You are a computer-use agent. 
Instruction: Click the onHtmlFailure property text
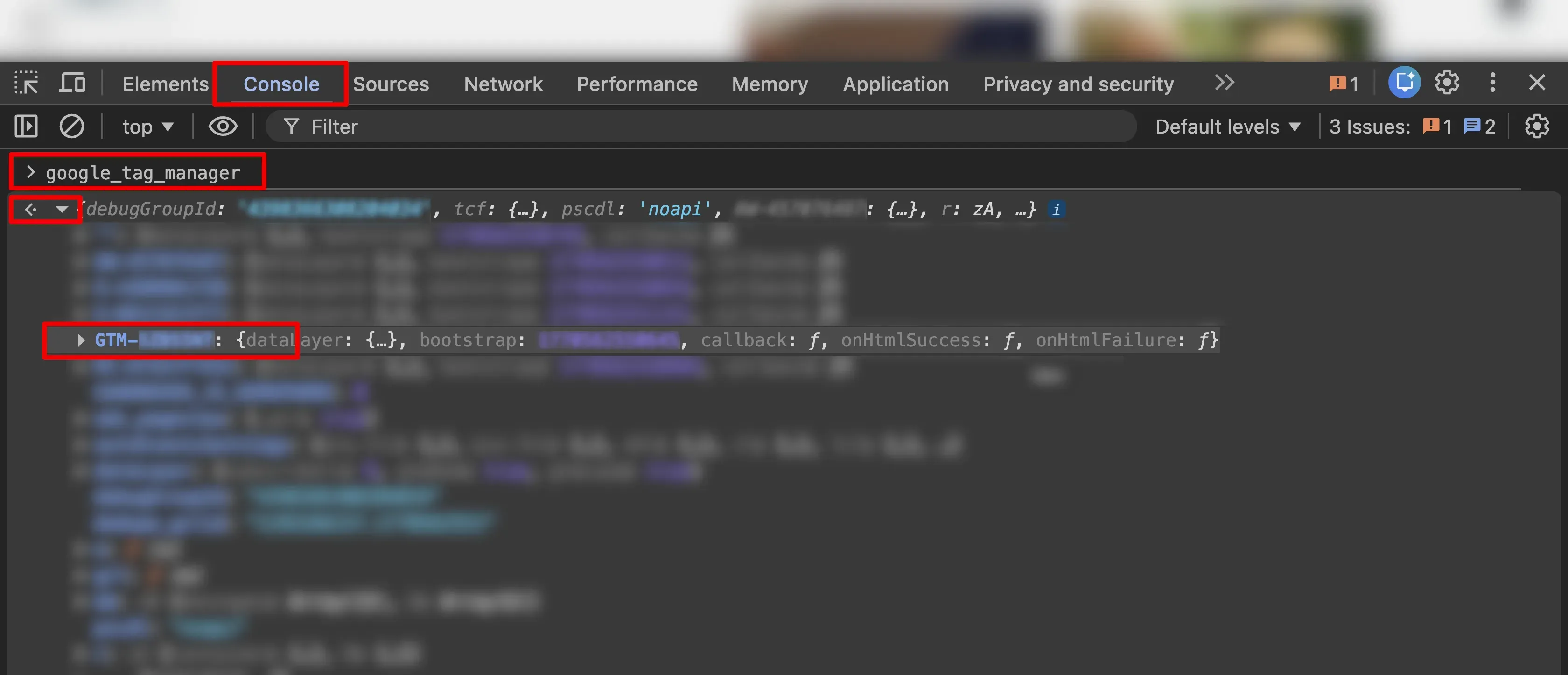pos(1106,340)
